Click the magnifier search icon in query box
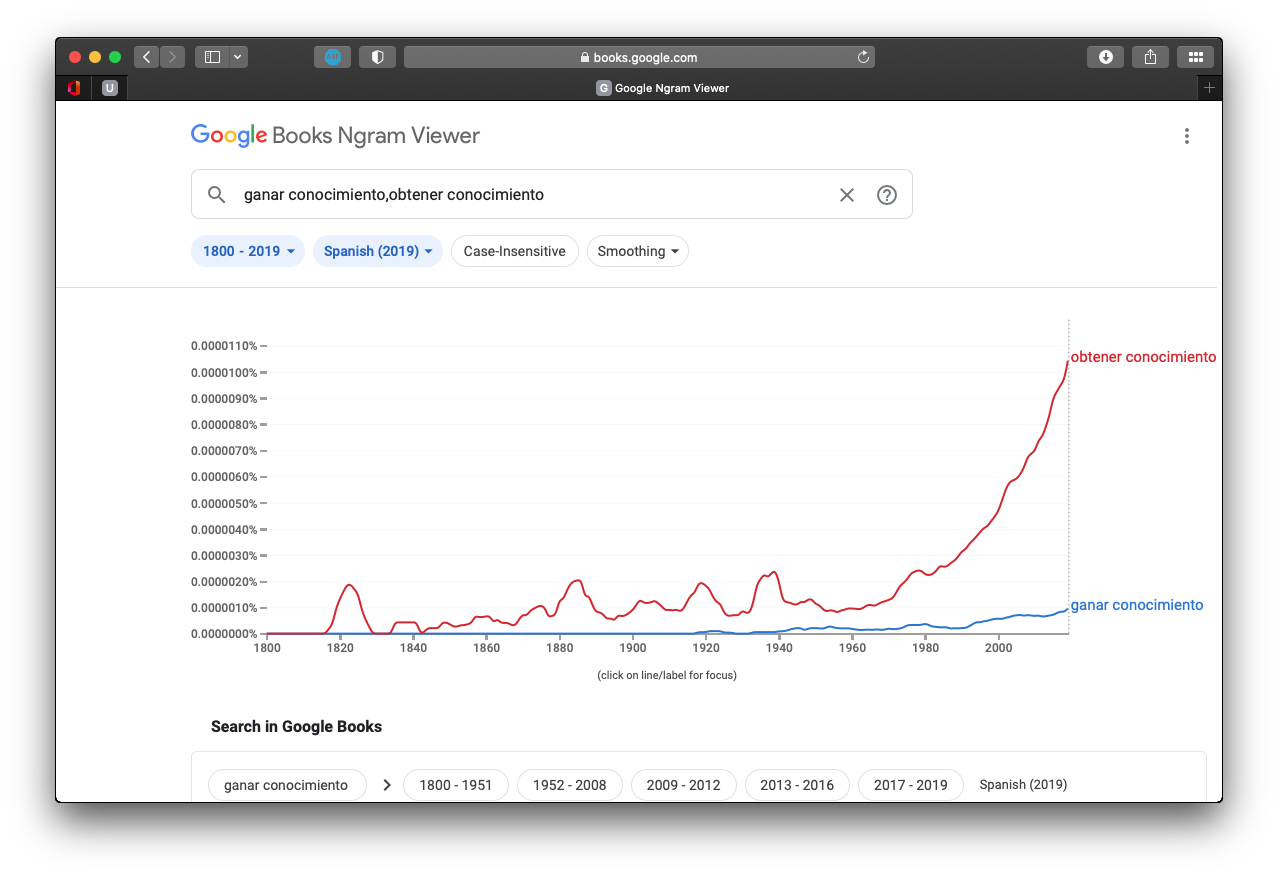The height and width of the screenshot is (876, 1278). tap(216, 194)
